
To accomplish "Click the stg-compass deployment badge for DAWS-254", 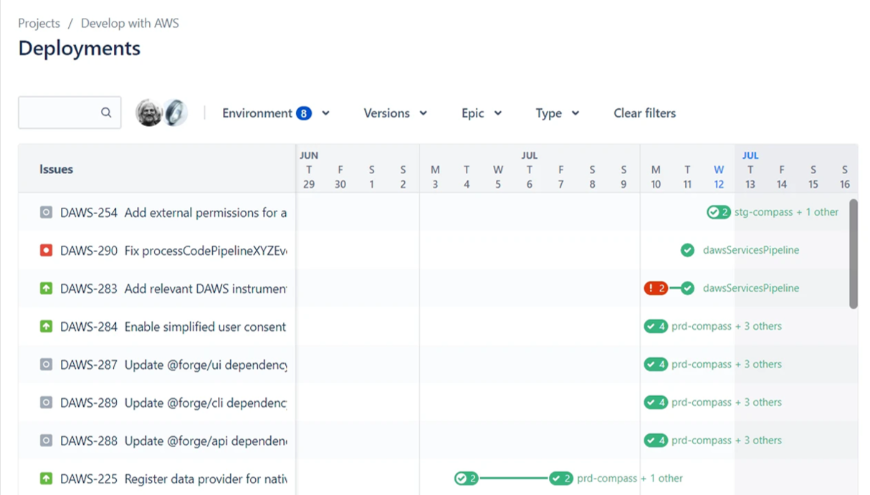I will pyautogui.click(x=718, y=212).
